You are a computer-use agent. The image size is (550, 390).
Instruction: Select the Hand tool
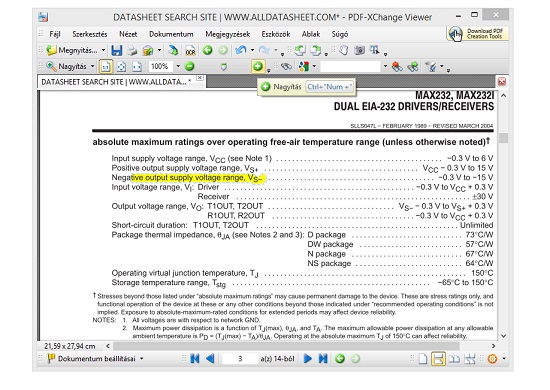[x=344, y=51]
